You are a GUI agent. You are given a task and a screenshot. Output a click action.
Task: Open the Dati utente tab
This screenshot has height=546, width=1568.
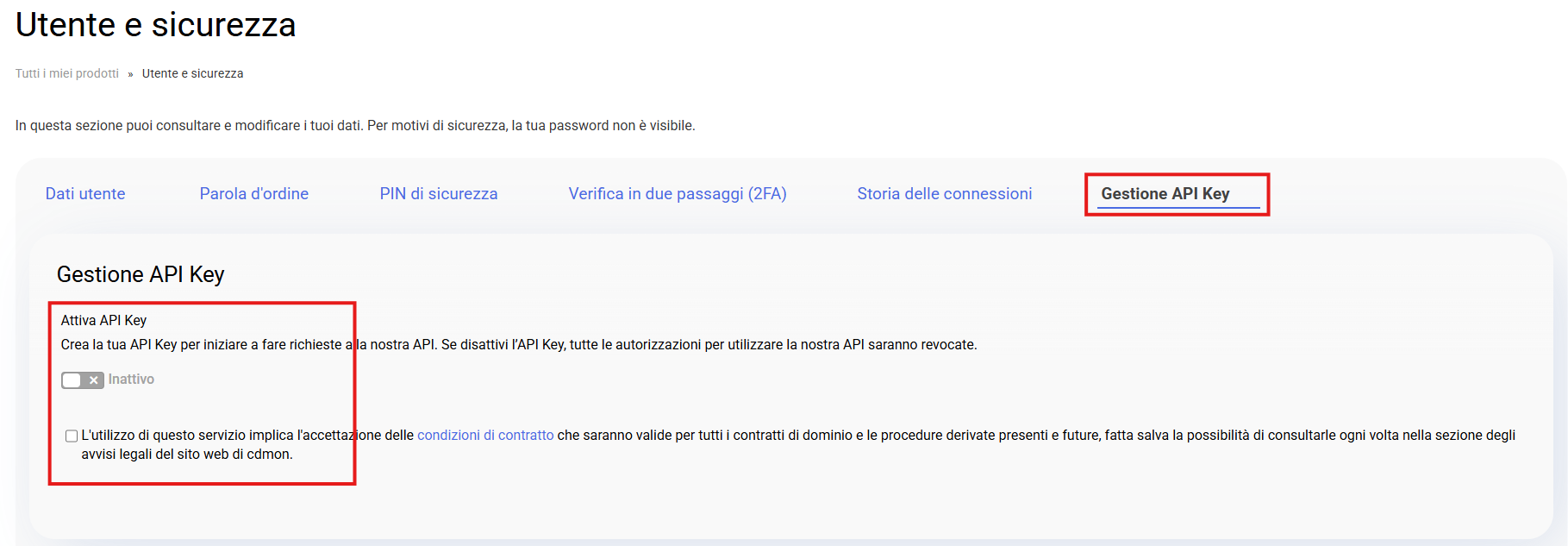coord(85,194)
